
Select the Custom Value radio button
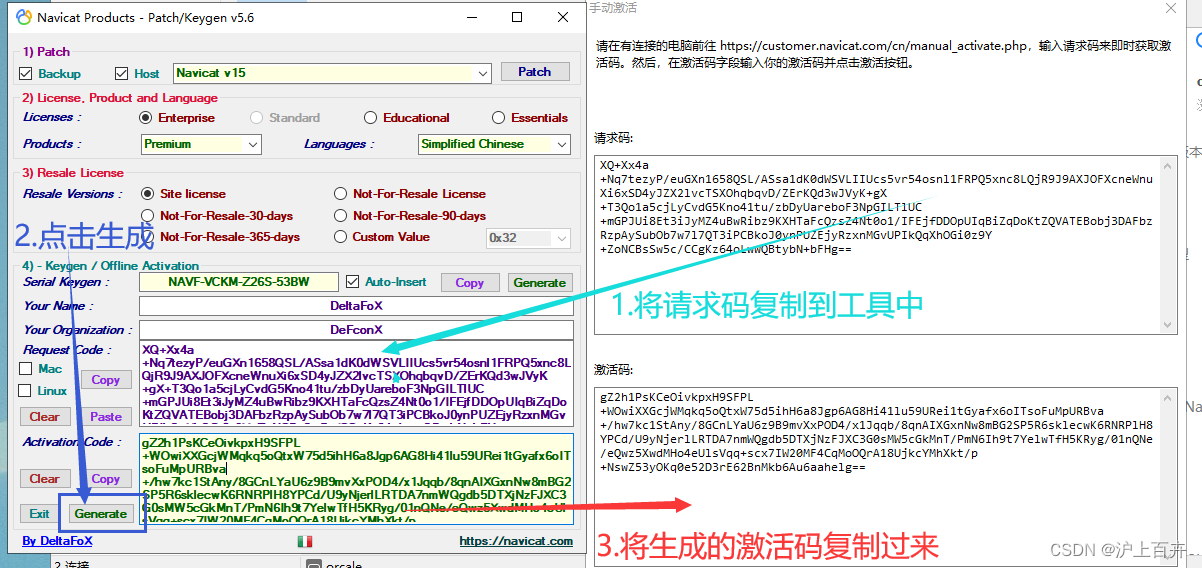(x=342, y=237)
